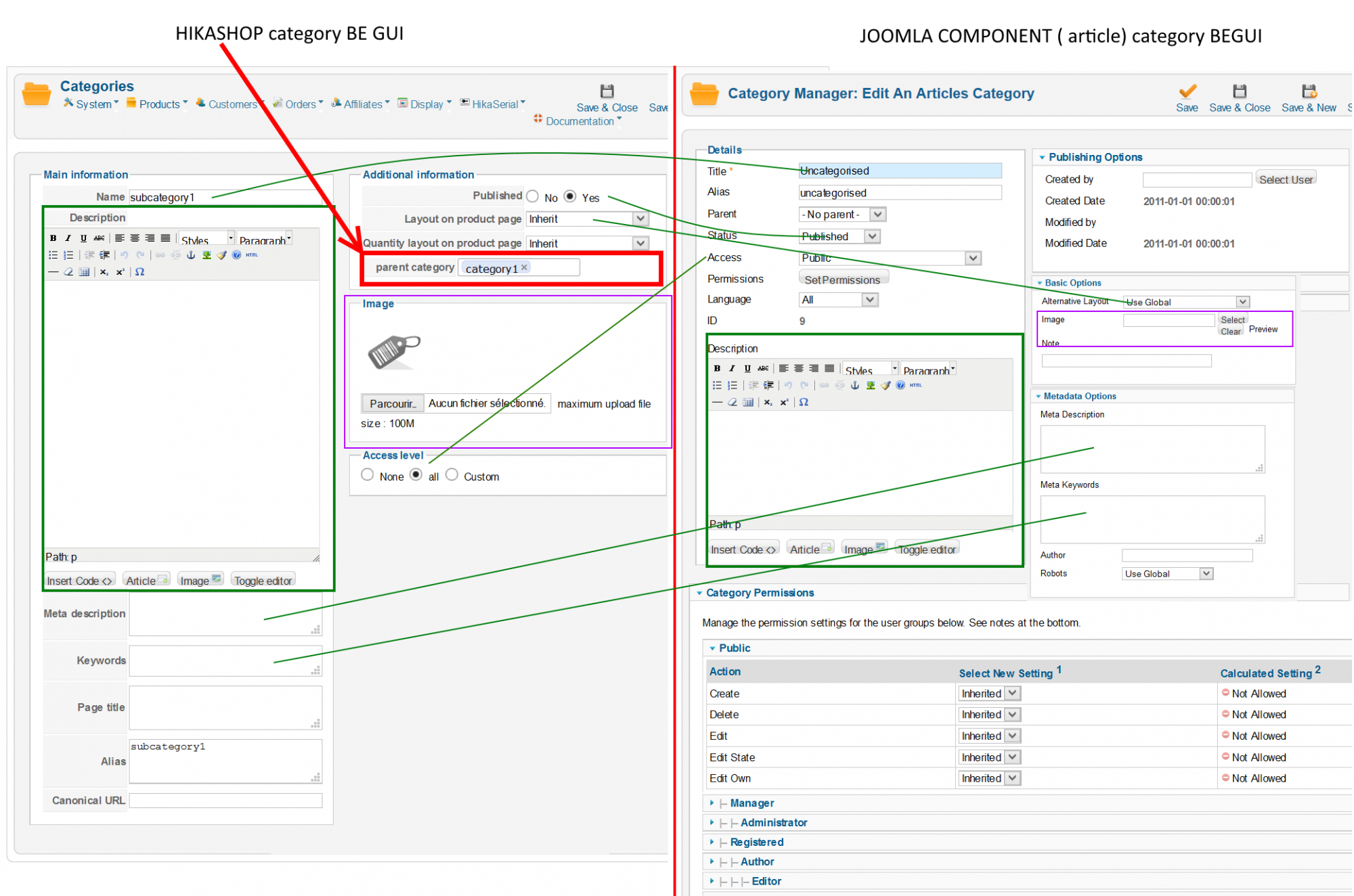The height and width of the screenshot is (896, 1354).
Task: Toggle italic in HikaShop description editor
Action: tap(68, 238)
